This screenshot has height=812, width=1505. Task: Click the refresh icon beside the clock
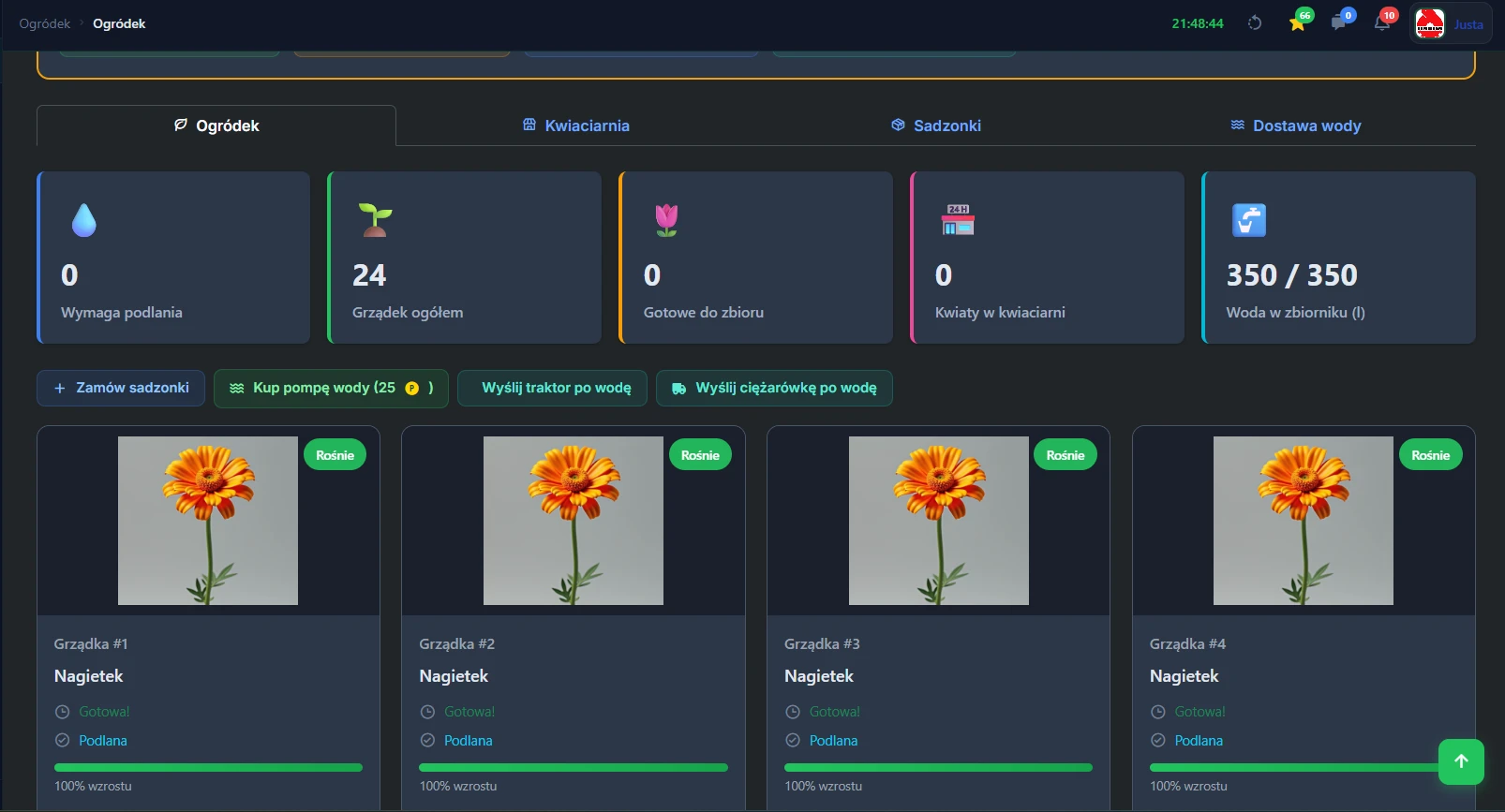point(1255,23)
